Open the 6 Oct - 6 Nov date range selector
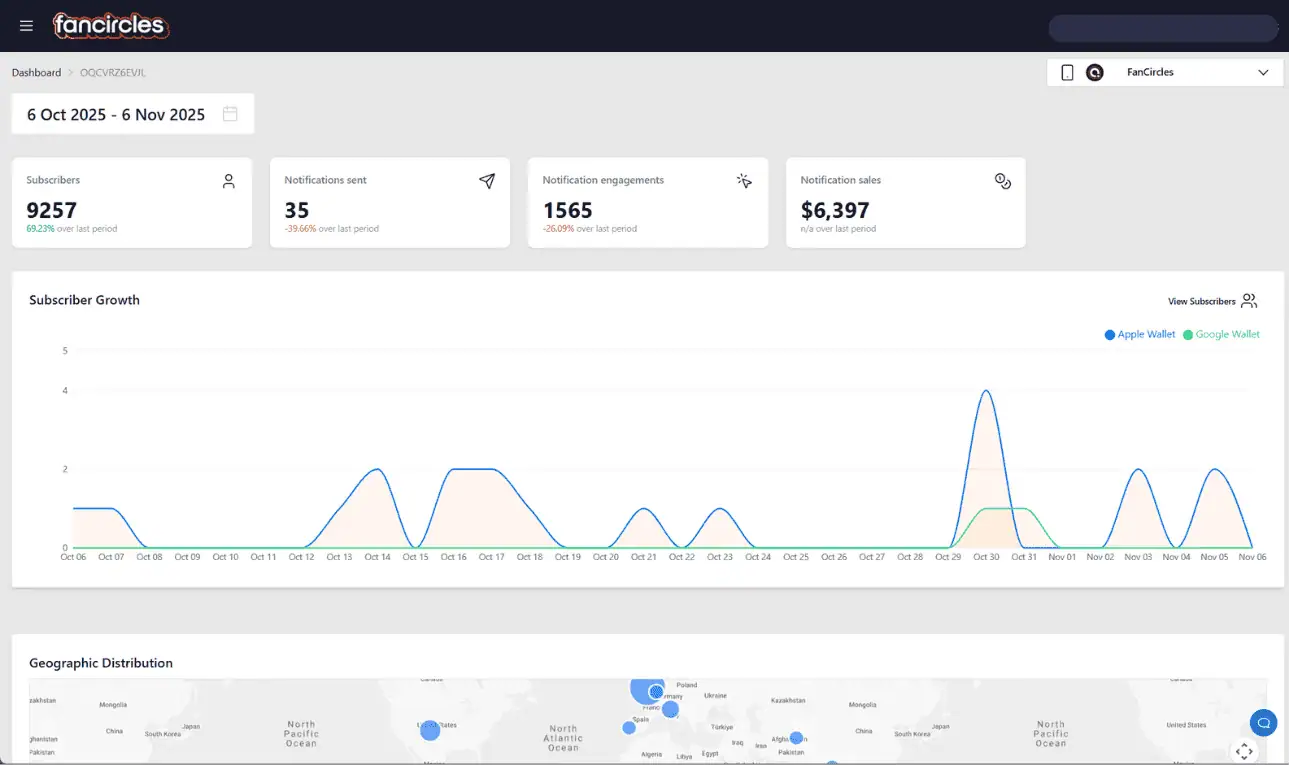The image size is (1290, 766). click(x=117, y=114)
